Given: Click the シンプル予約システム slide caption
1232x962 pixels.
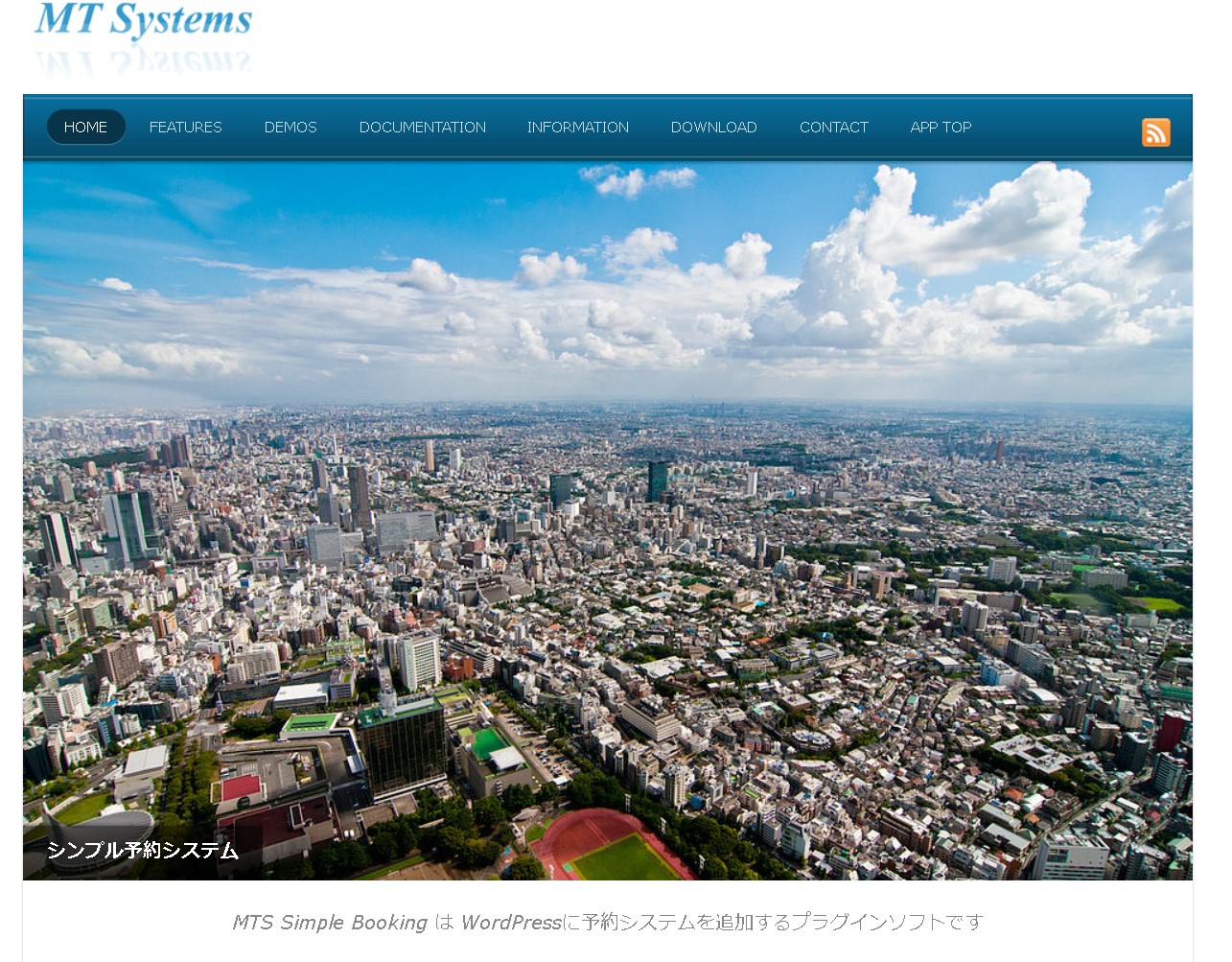Looking at the screenshot, I should (142, 850).
